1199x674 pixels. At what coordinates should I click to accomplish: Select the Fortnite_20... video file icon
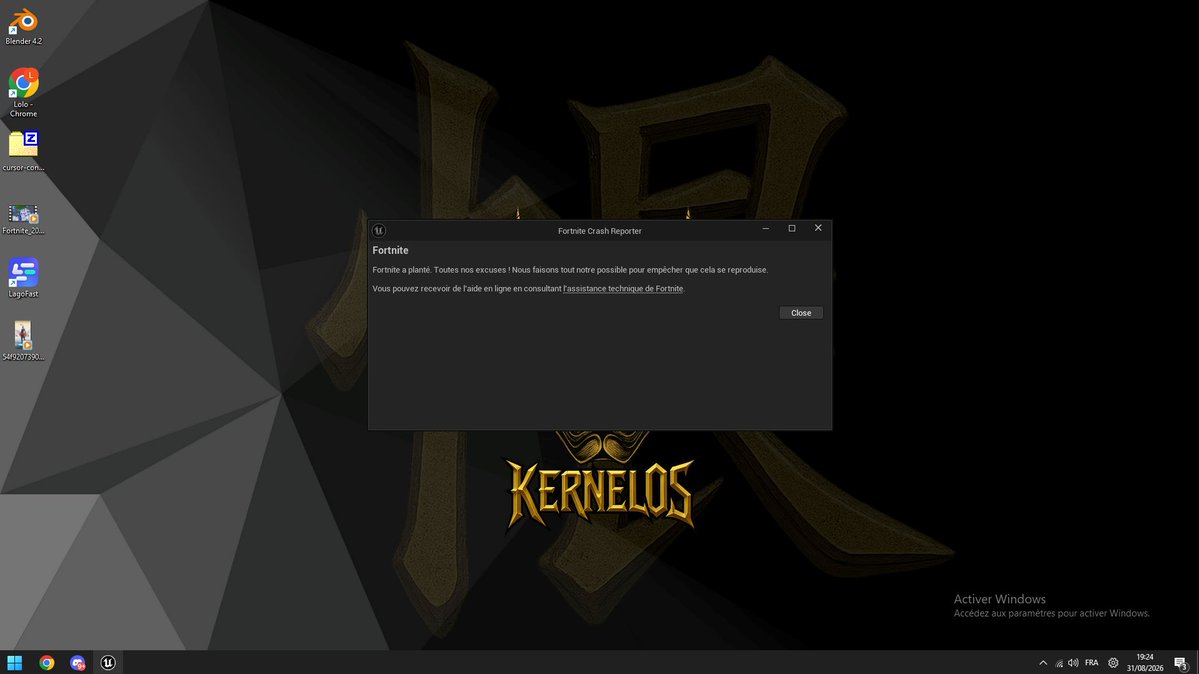(24, 219)
